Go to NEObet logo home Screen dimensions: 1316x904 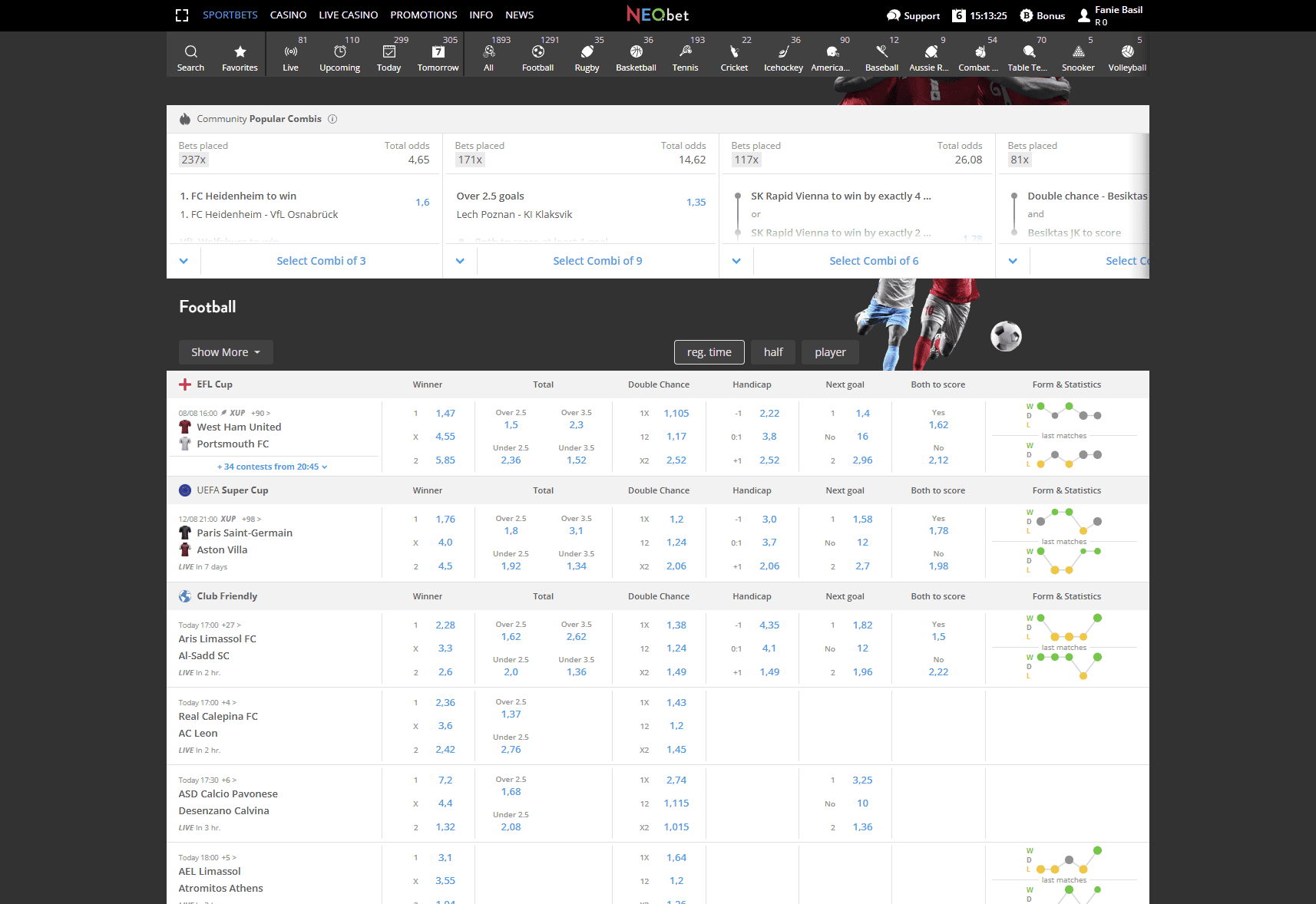tap(657, 15)
